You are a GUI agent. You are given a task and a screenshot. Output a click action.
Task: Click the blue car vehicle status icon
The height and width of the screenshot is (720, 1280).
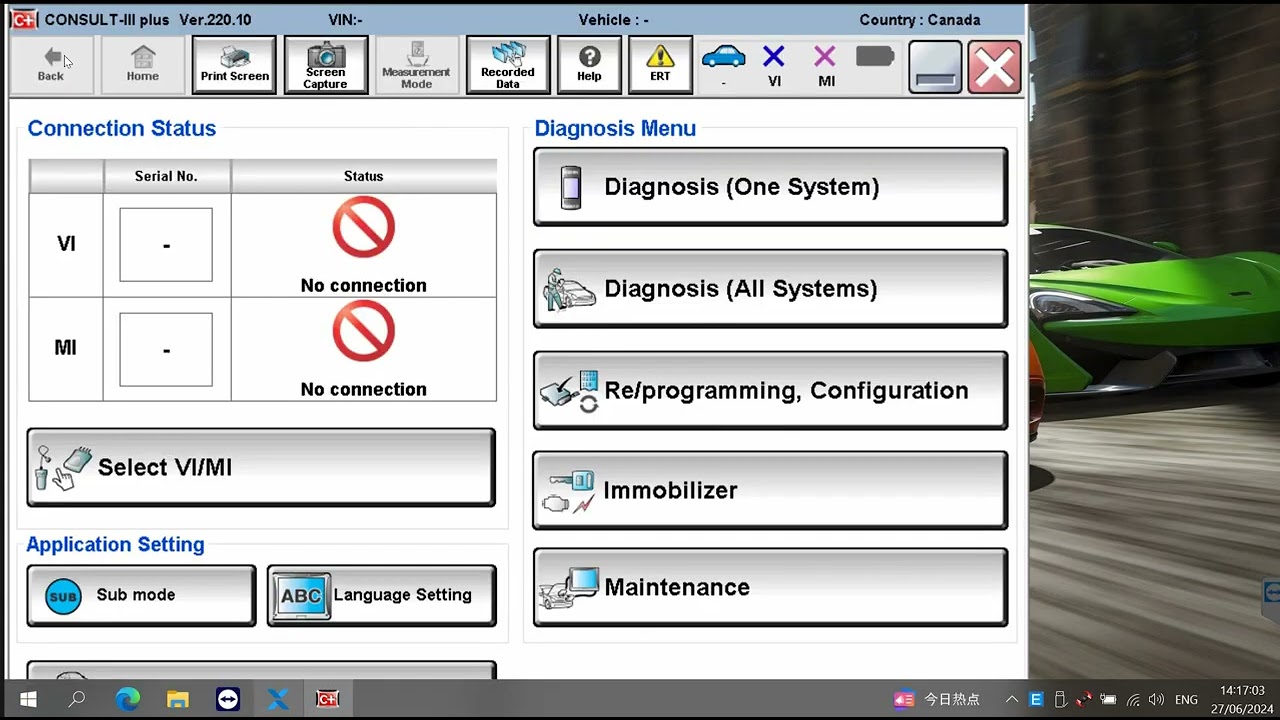pyautogui.click(x=723, y=57)
